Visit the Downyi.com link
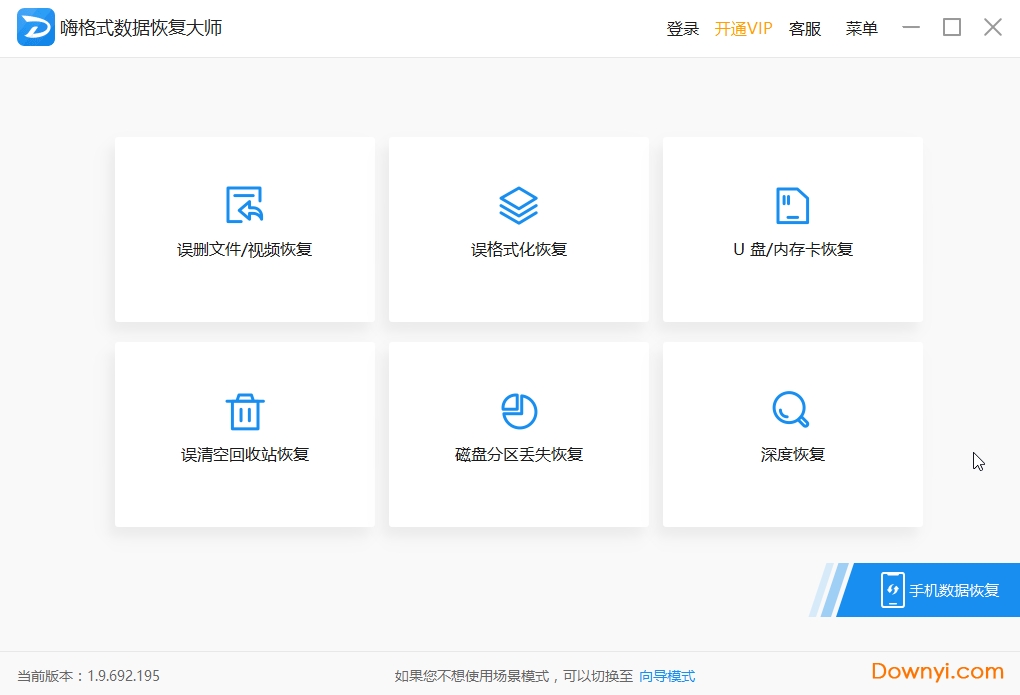Image resolution: width=1020 pixels, height=695 pixels. pyautogui.click(x=936, y=670)
